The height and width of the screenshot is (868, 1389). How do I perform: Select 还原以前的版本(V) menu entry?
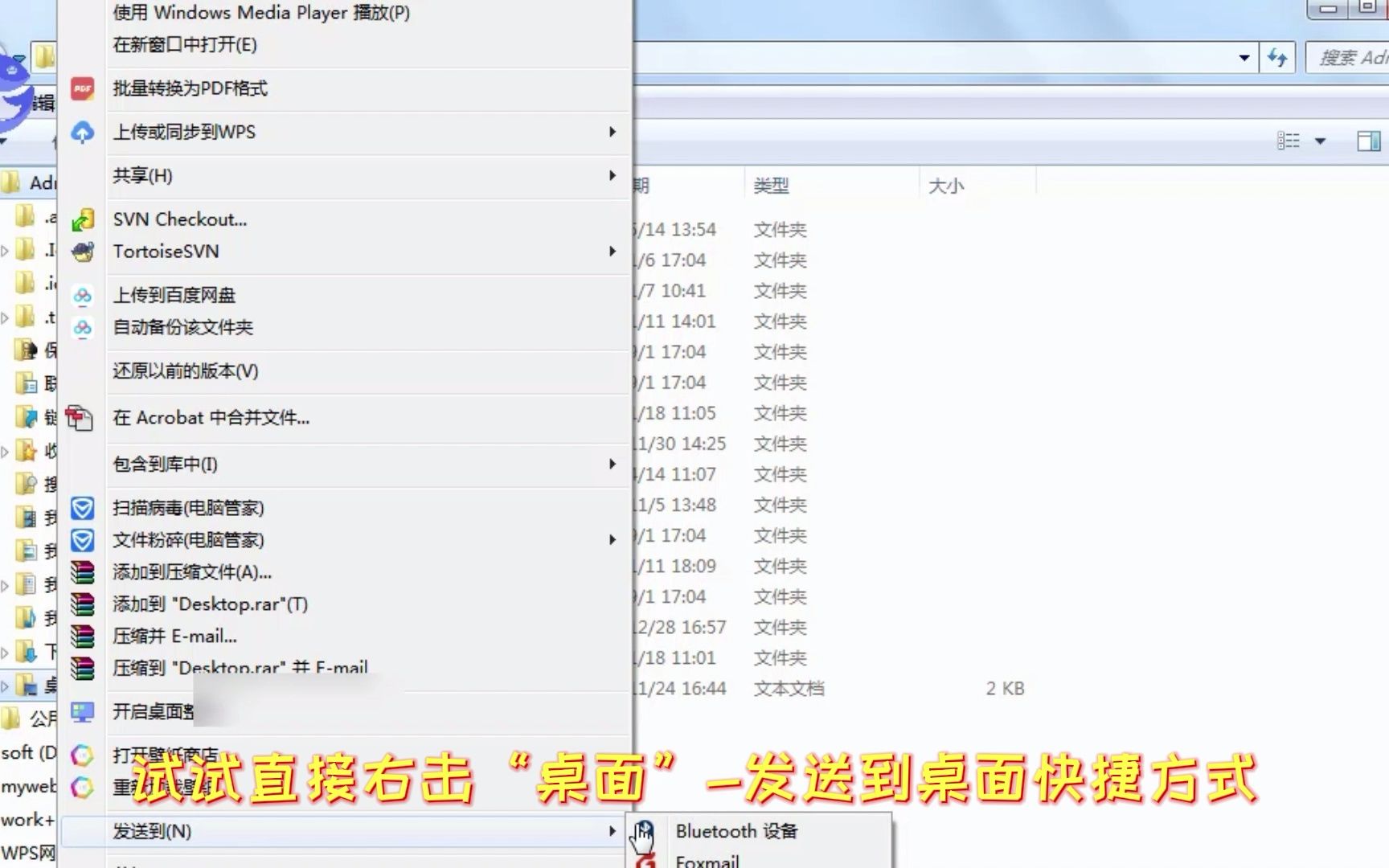pyautogui.click(x=185, y=371)
